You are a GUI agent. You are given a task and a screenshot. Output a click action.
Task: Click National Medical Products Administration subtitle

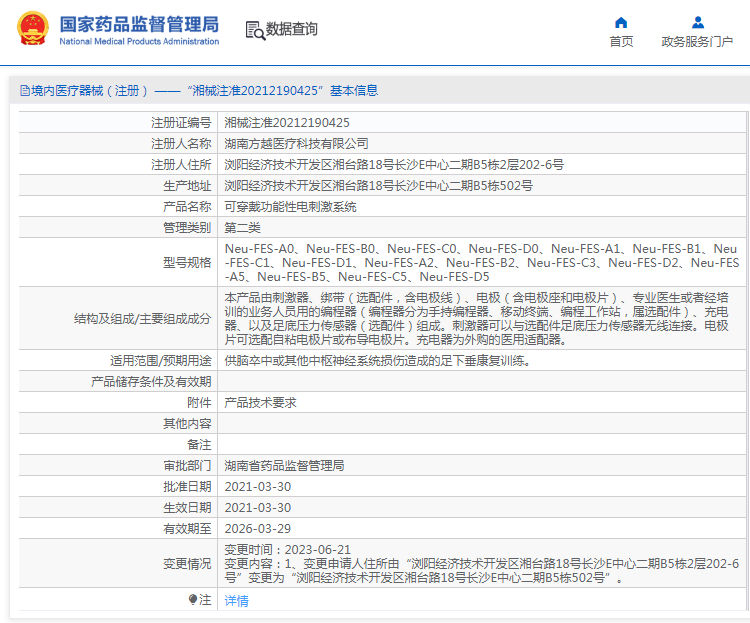[x=139, y=42]
